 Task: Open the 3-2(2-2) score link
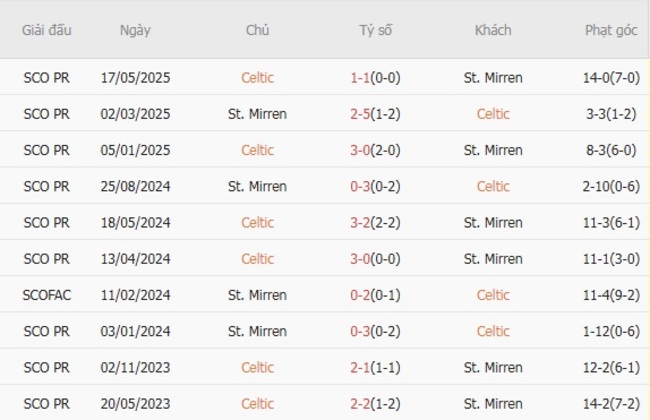tap(376, 223)
